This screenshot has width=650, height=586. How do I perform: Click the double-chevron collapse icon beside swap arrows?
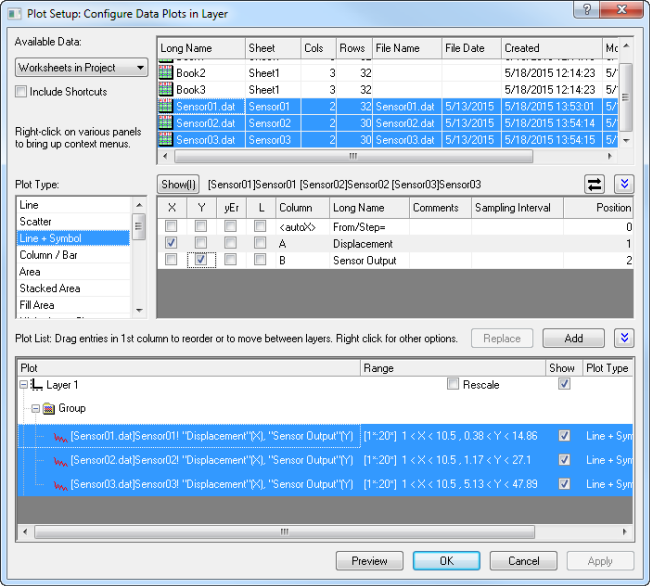[624, 184]
